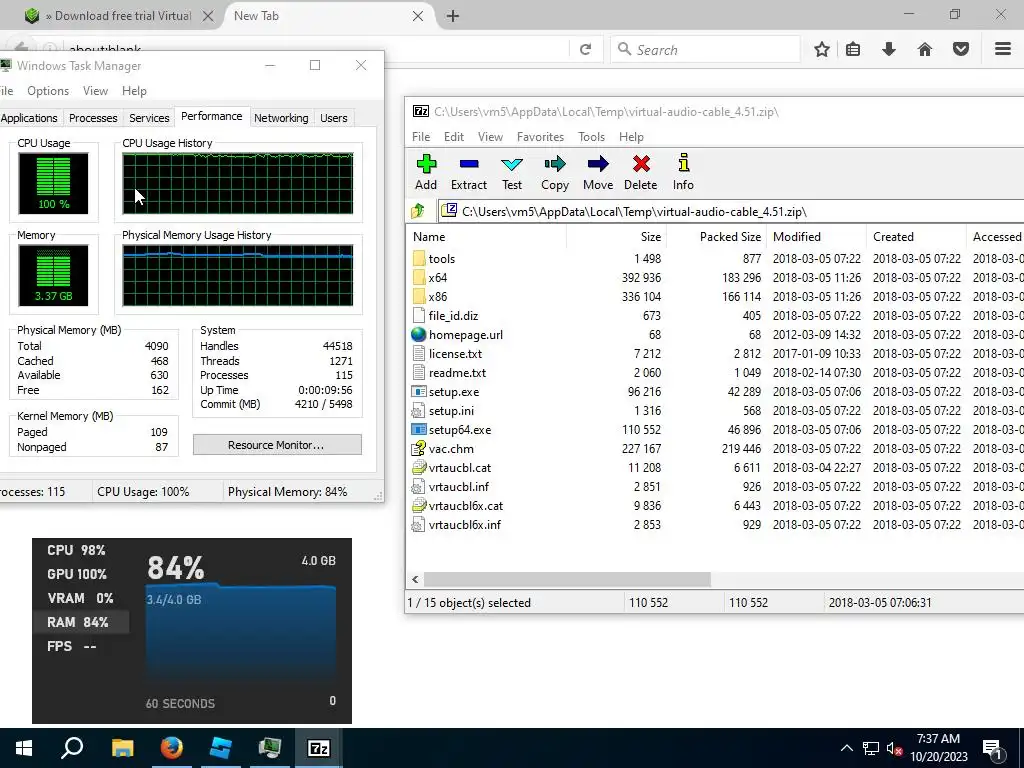Pick the homepage.url globe file
Screen dimensions: 1024x768
tap(457, 334)
